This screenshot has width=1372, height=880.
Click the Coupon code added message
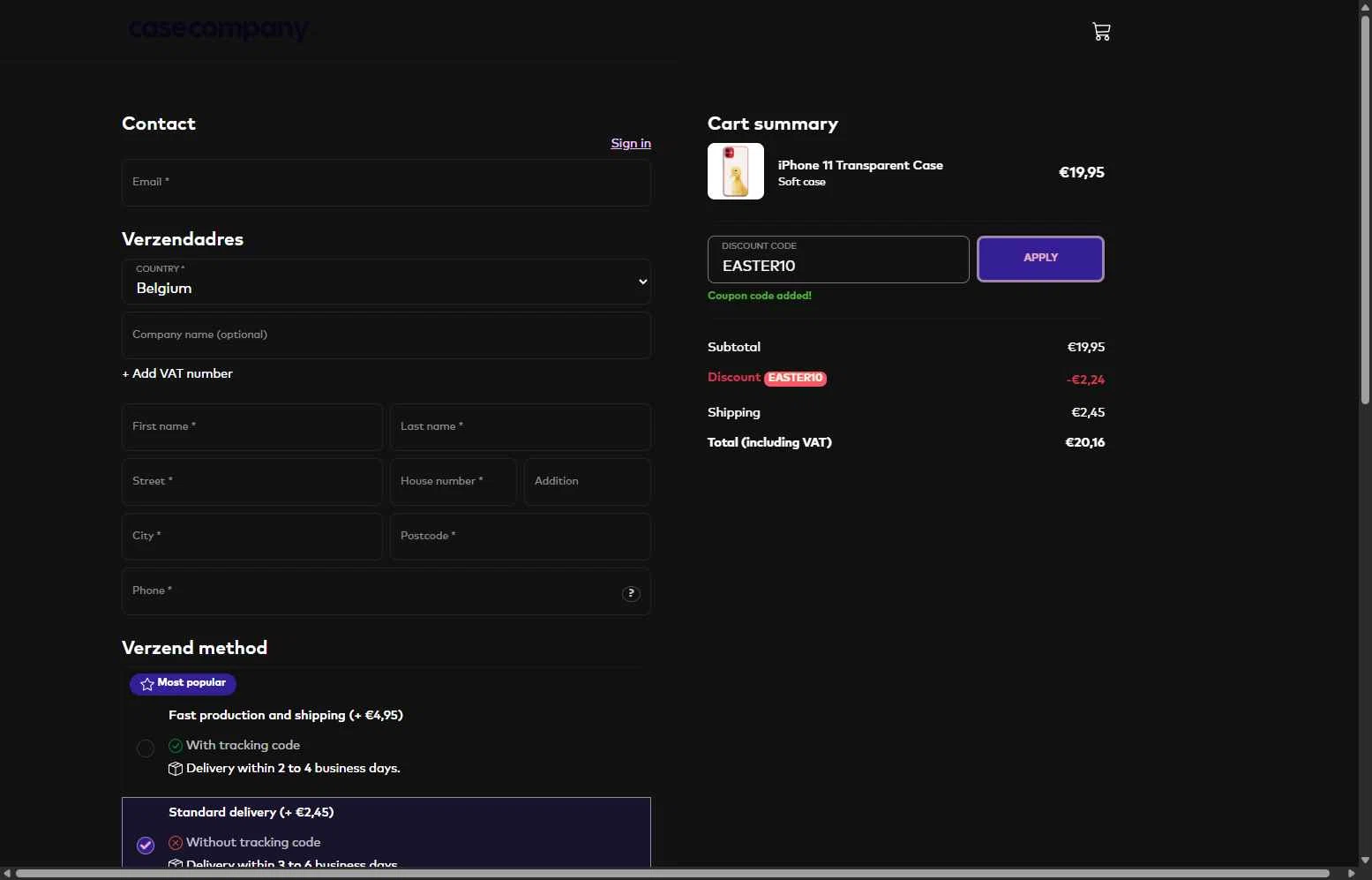point(760,296)
